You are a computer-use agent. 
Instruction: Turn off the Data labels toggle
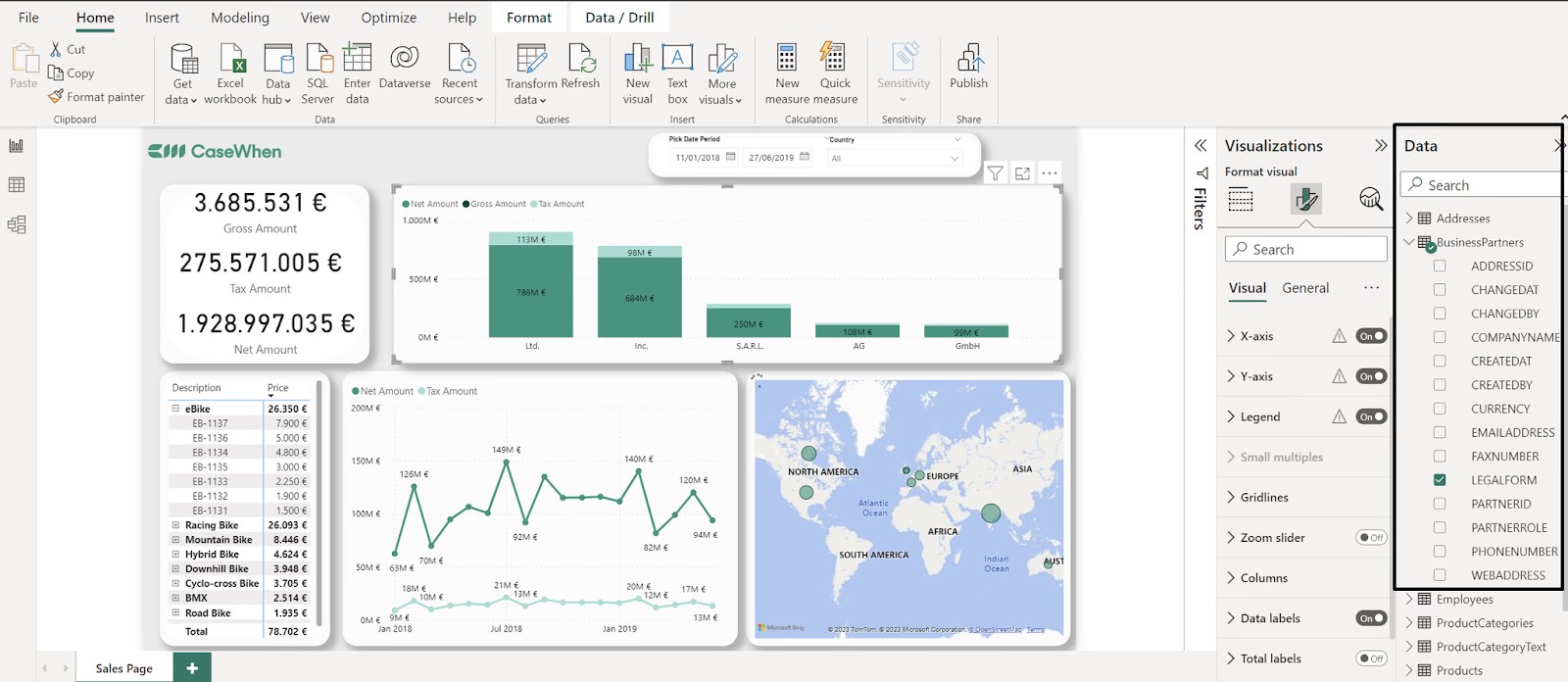pyautogui.click(x=1371, y=618)
